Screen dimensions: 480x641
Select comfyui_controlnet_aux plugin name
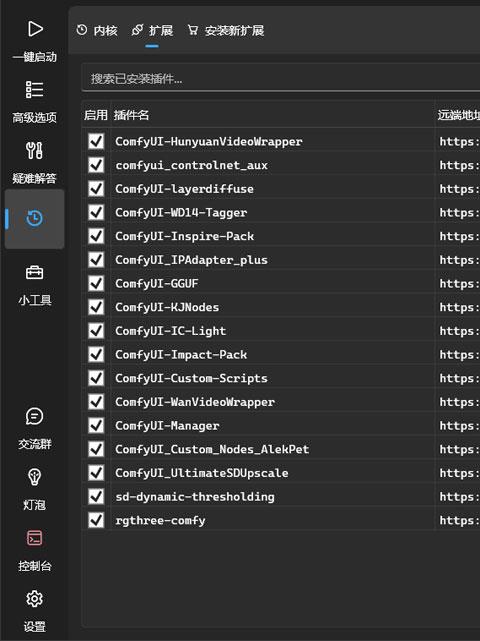[x=191, y=166]
